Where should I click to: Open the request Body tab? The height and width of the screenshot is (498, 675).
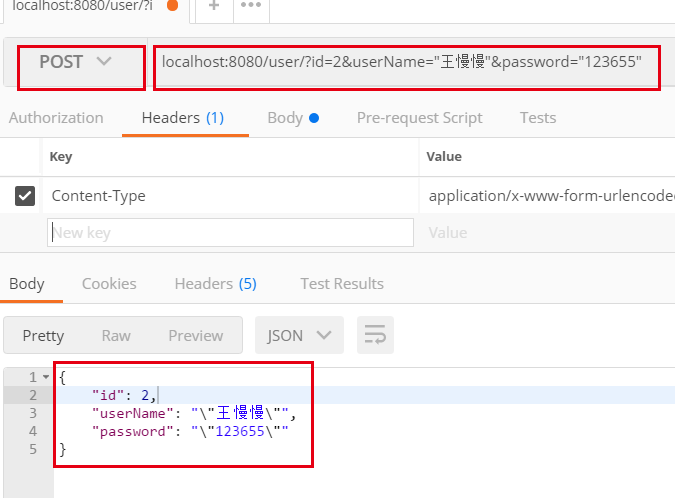[293, 118]
